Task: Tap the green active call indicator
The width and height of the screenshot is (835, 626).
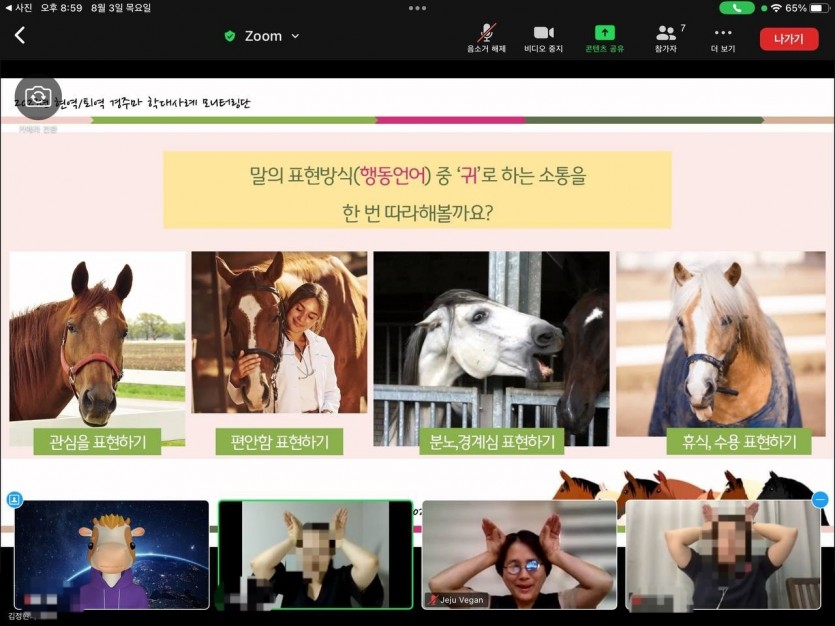Action: [x=736, y=8]
